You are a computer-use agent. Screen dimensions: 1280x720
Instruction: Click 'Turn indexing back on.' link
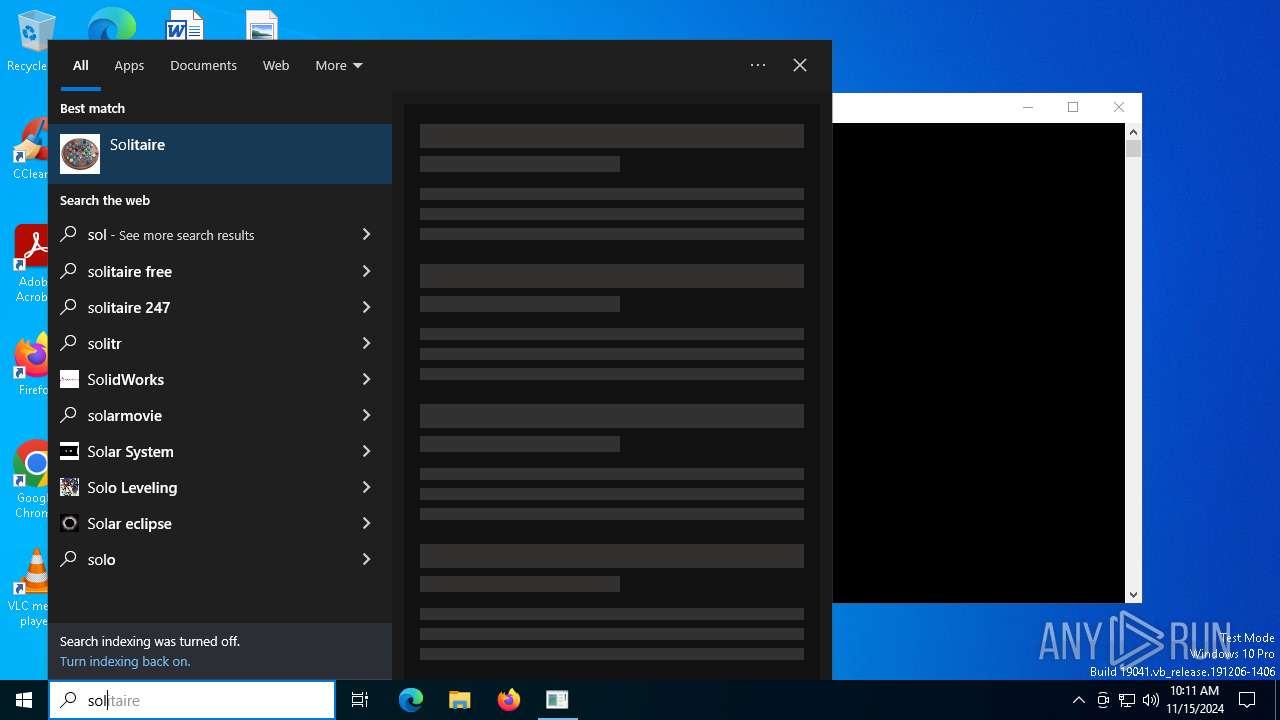tap(125, 661)
